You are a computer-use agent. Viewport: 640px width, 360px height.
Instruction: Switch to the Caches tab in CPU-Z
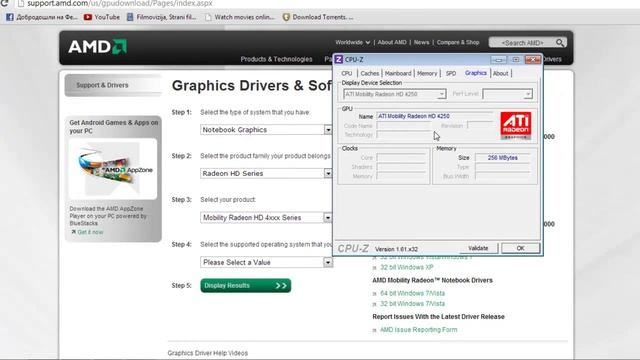(x=370, y=73)
